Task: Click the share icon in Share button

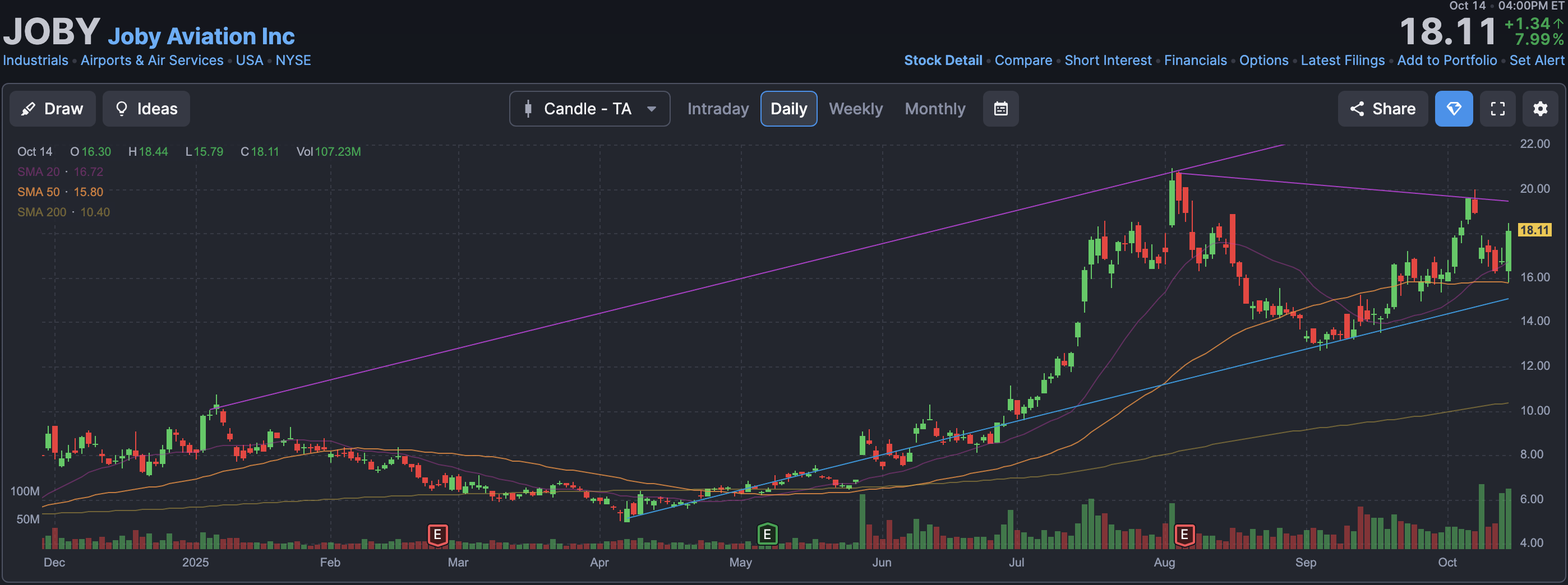Action: click(x=1357, y=109)
